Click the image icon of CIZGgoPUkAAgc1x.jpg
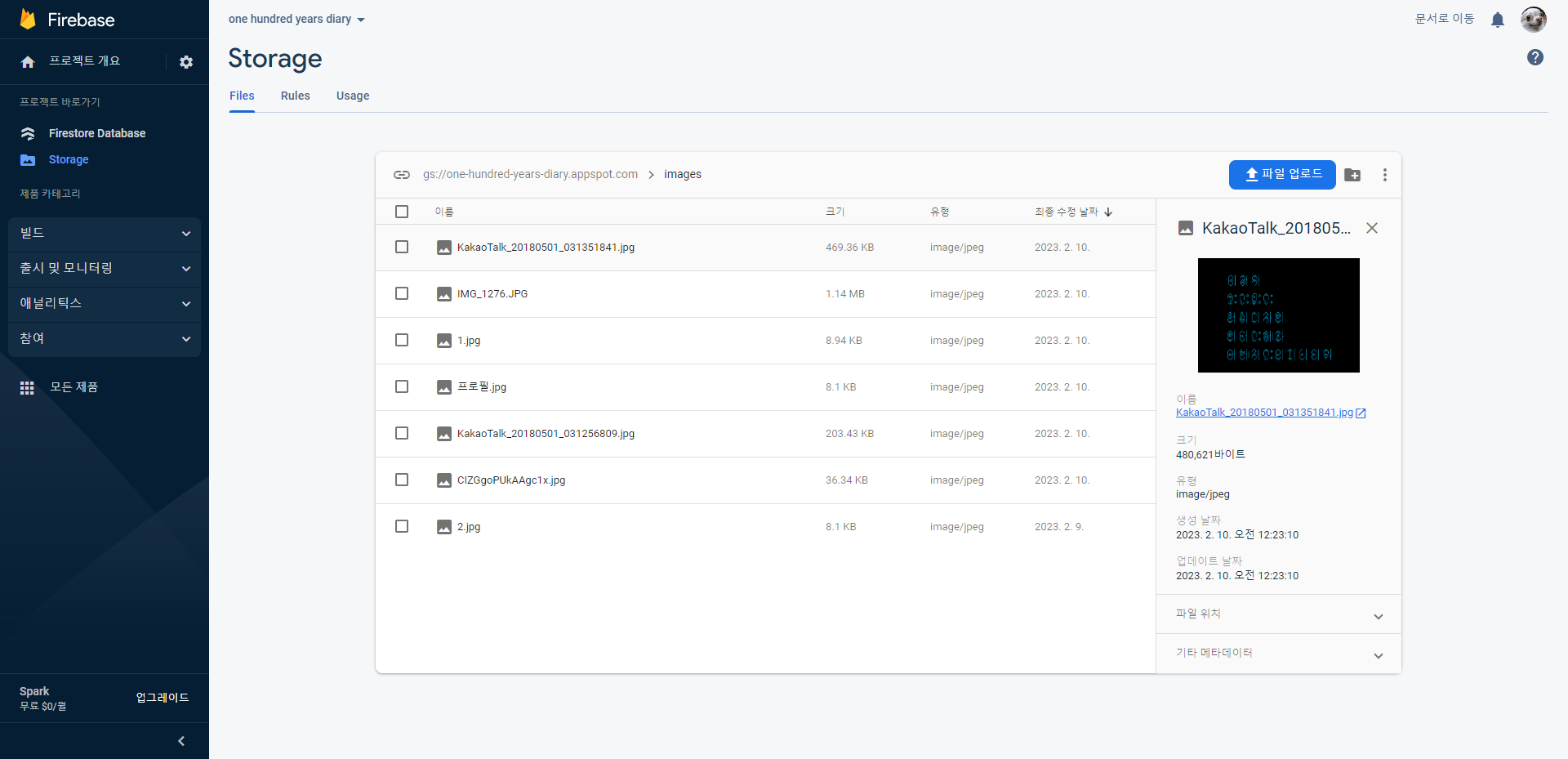1568x759 pixels. [444, 480]
